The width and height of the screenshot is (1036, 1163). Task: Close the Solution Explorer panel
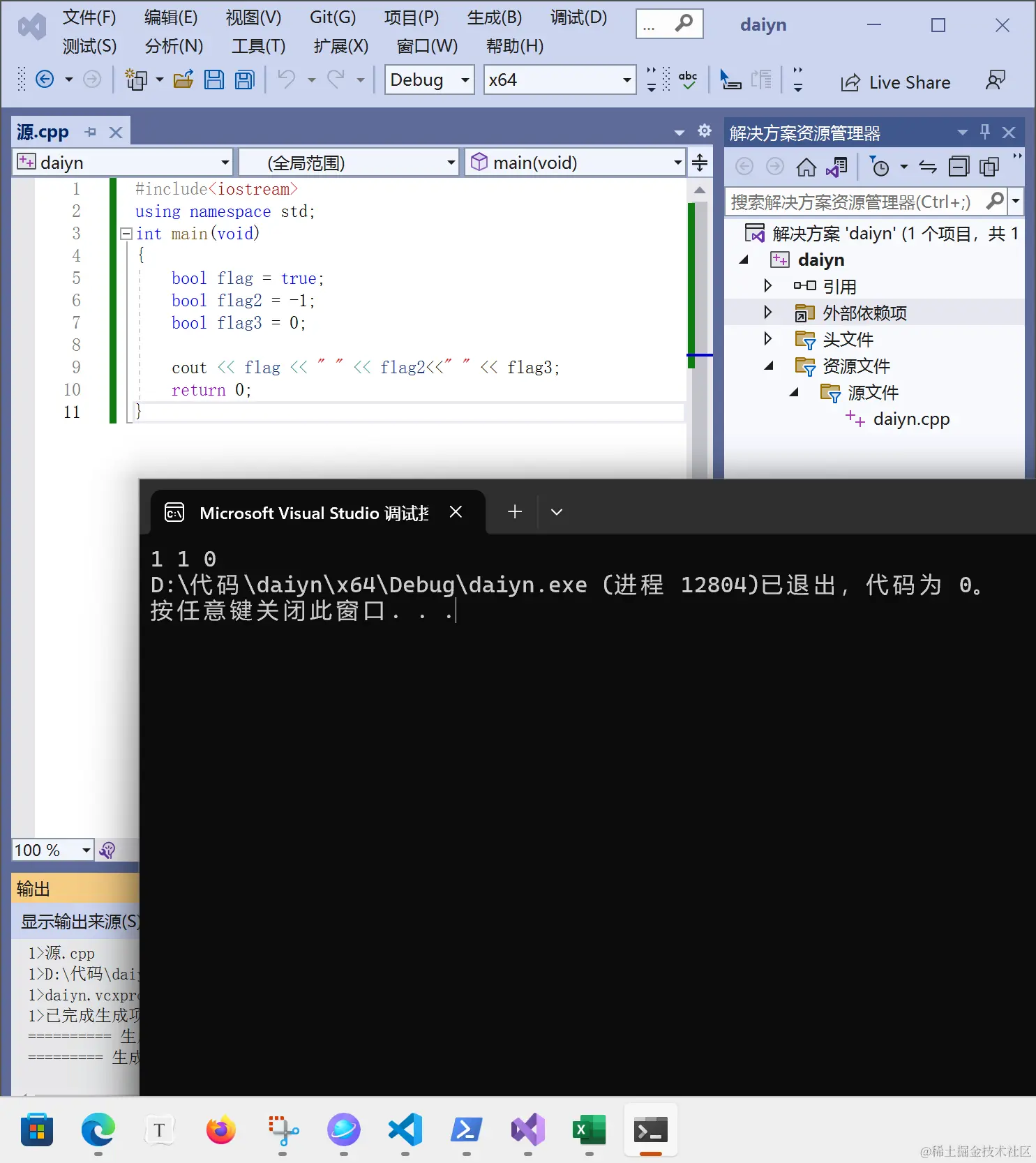coord(1009,132)
